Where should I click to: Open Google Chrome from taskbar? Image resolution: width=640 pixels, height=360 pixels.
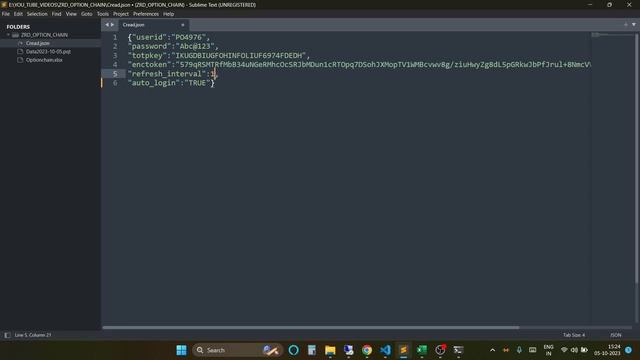pyautogui.click(x=367, y=350)
